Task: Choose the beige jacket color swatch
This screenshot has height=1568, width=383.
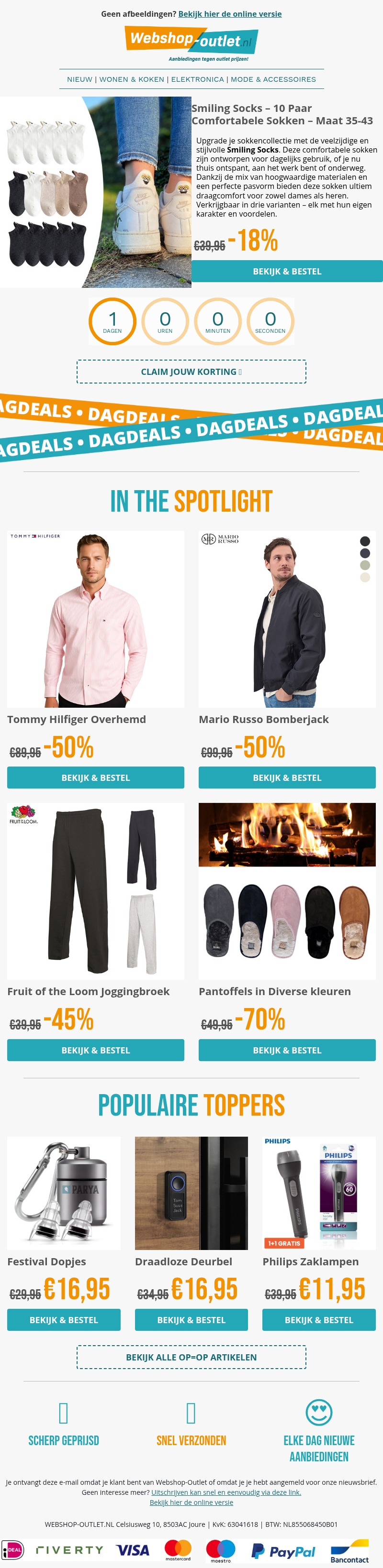Action: click(365, 577)
